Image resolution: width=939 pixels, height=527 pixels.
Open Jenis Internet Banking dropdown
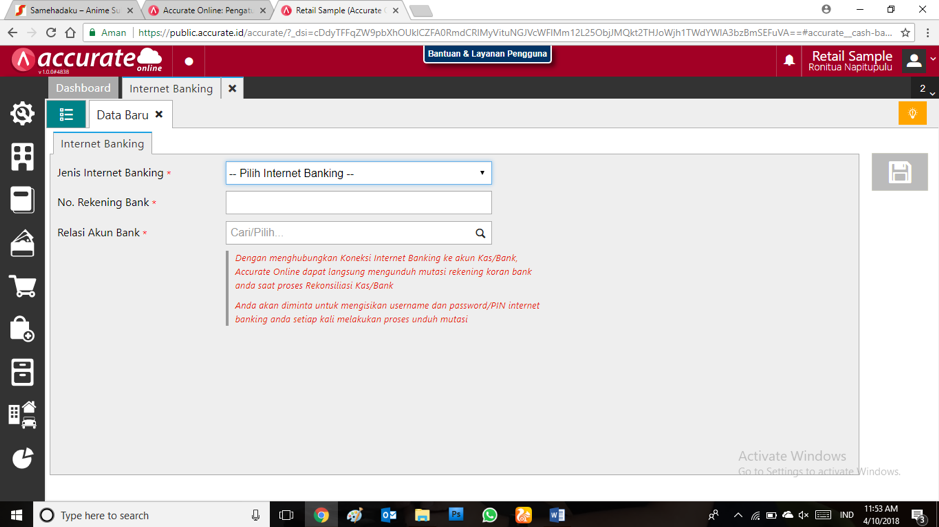[358, 173]
